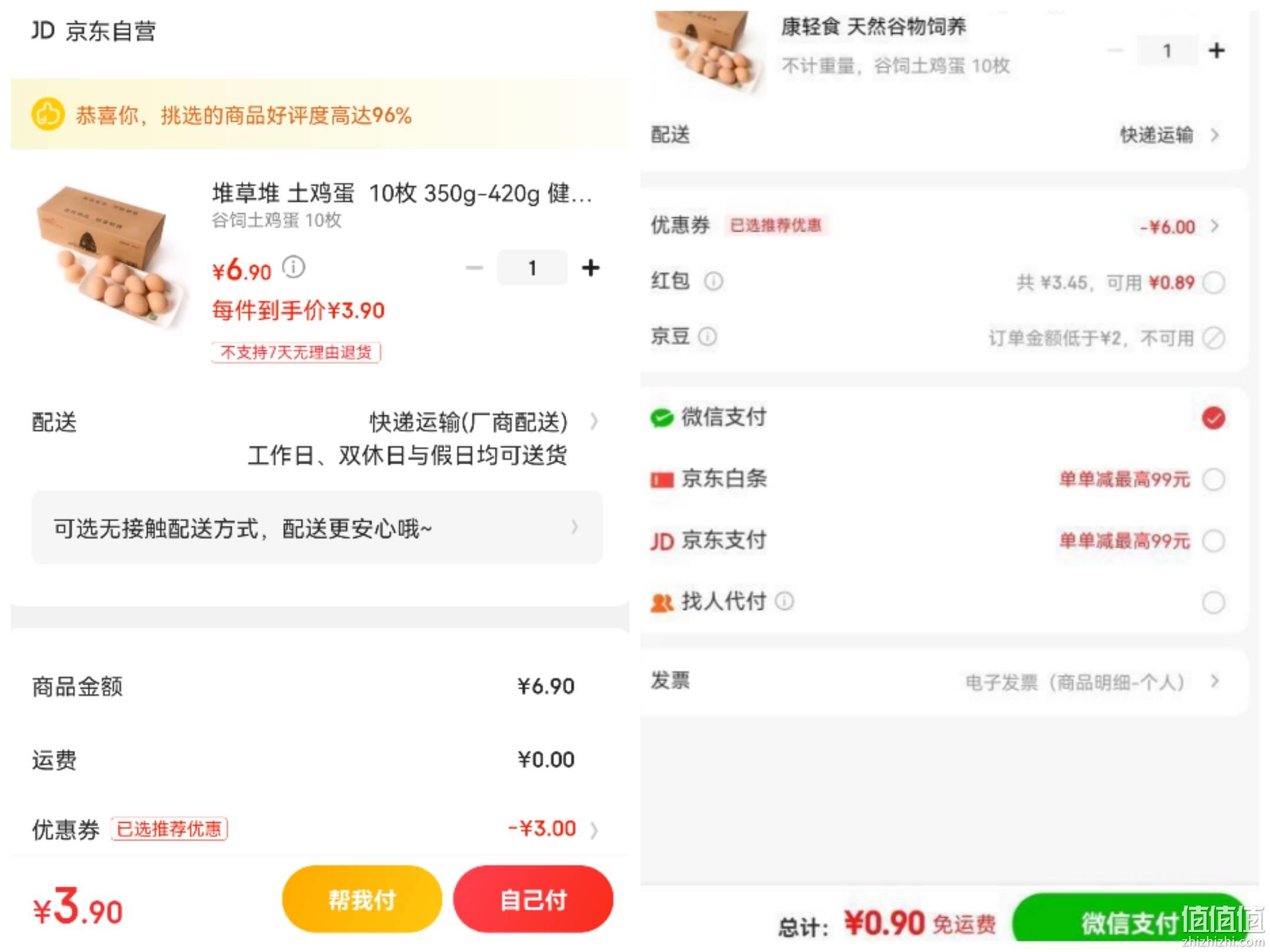
Task: Tap the info icon next to 找人代付
Action: point(784,601)
